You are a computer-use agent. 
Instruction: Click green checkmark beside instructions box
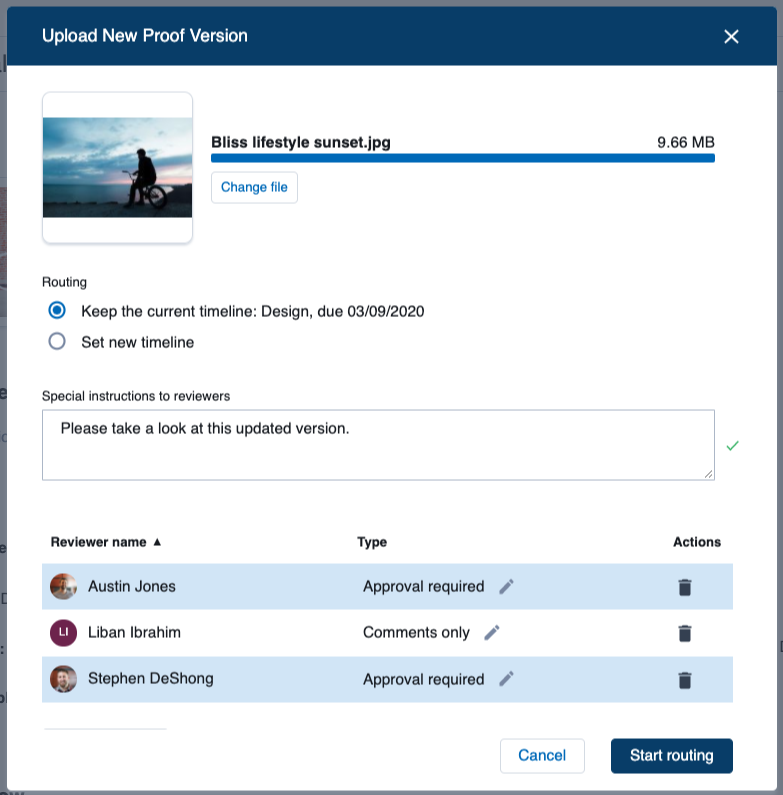point(732,446)
